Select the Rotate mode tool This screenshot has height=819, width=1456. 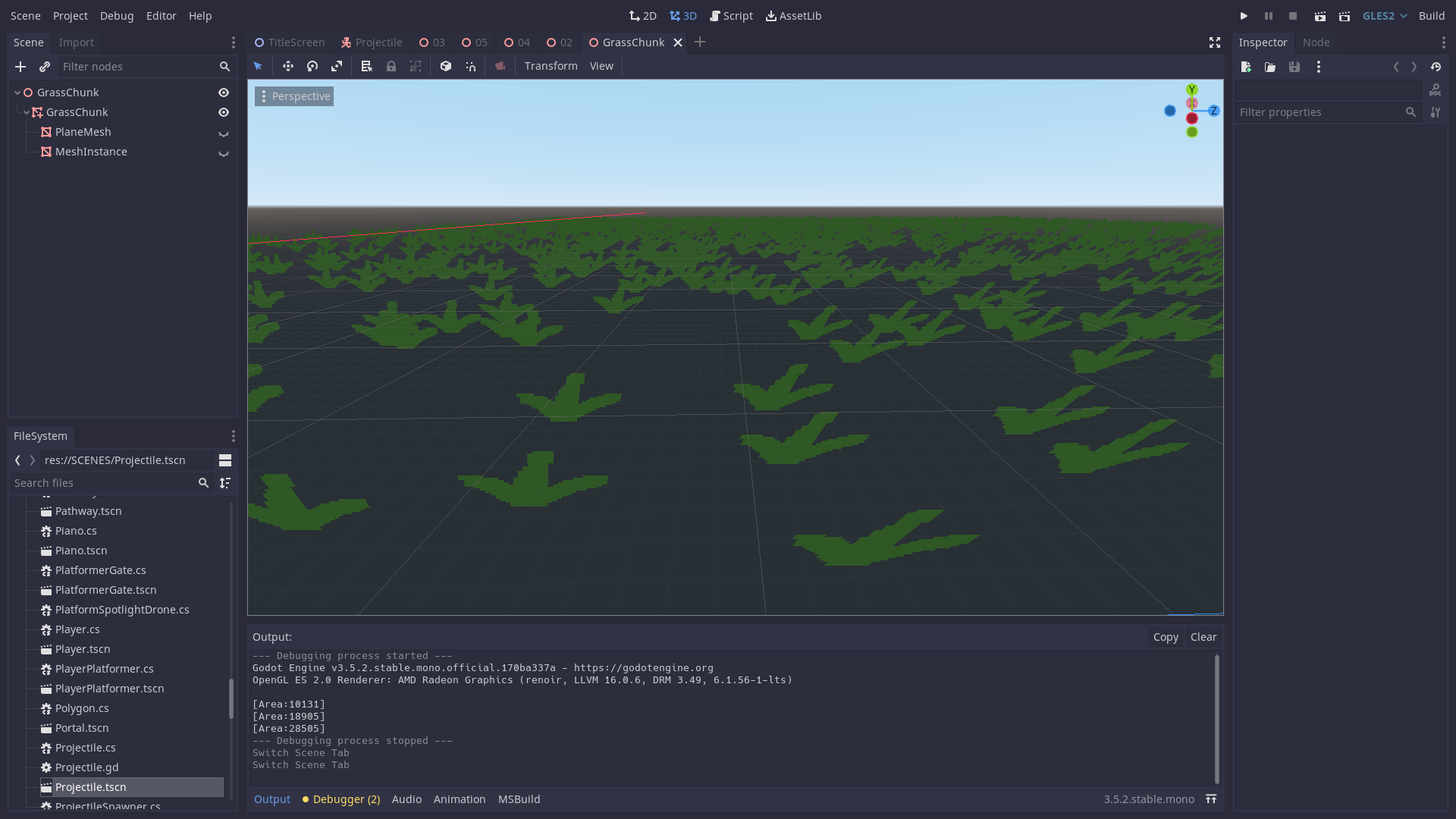(x=312, y=67)
